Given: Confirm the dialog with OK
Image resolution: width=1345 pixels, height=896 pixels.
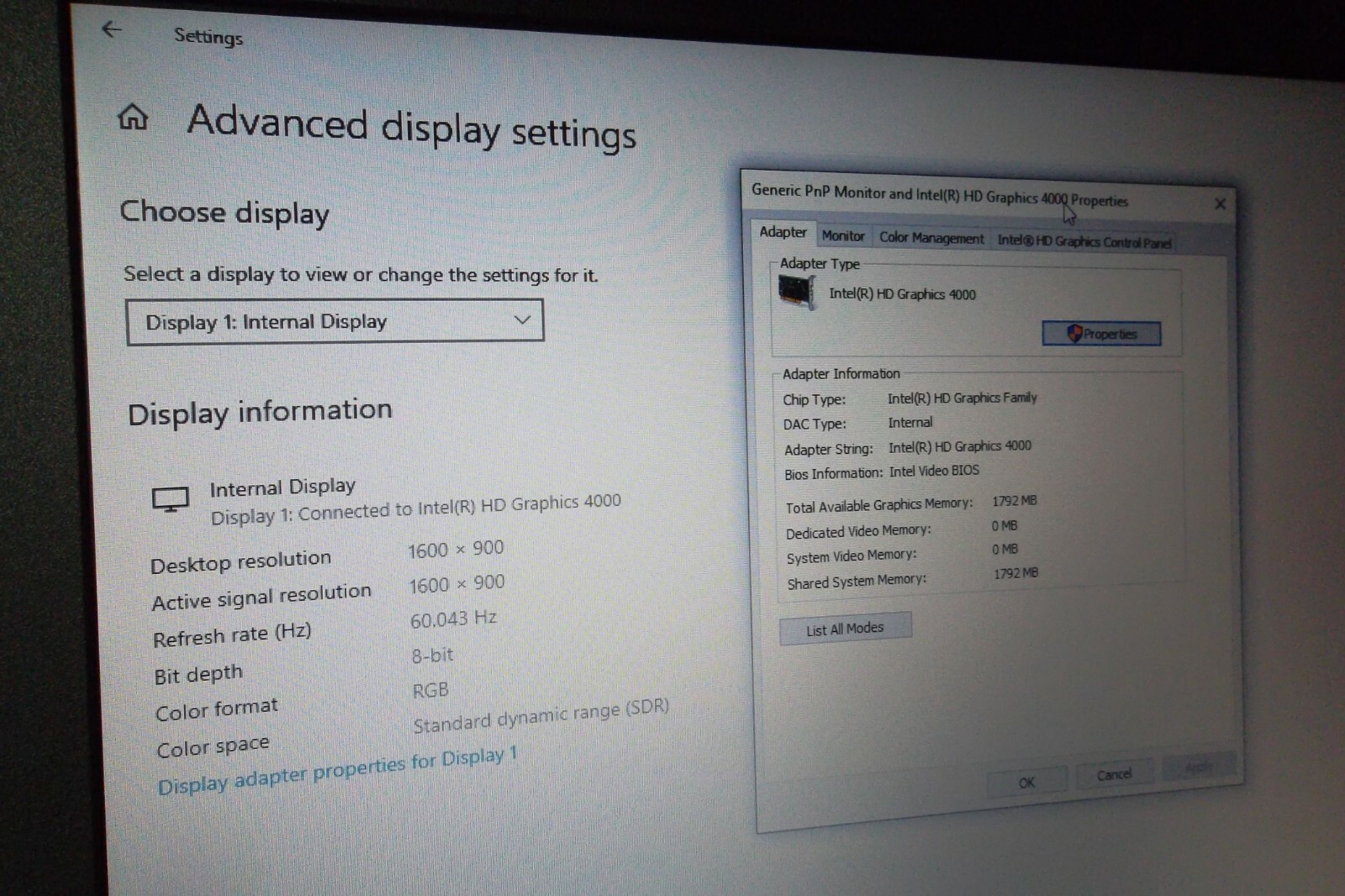Looking at the screenshot, I should (x=1026, y=783).
